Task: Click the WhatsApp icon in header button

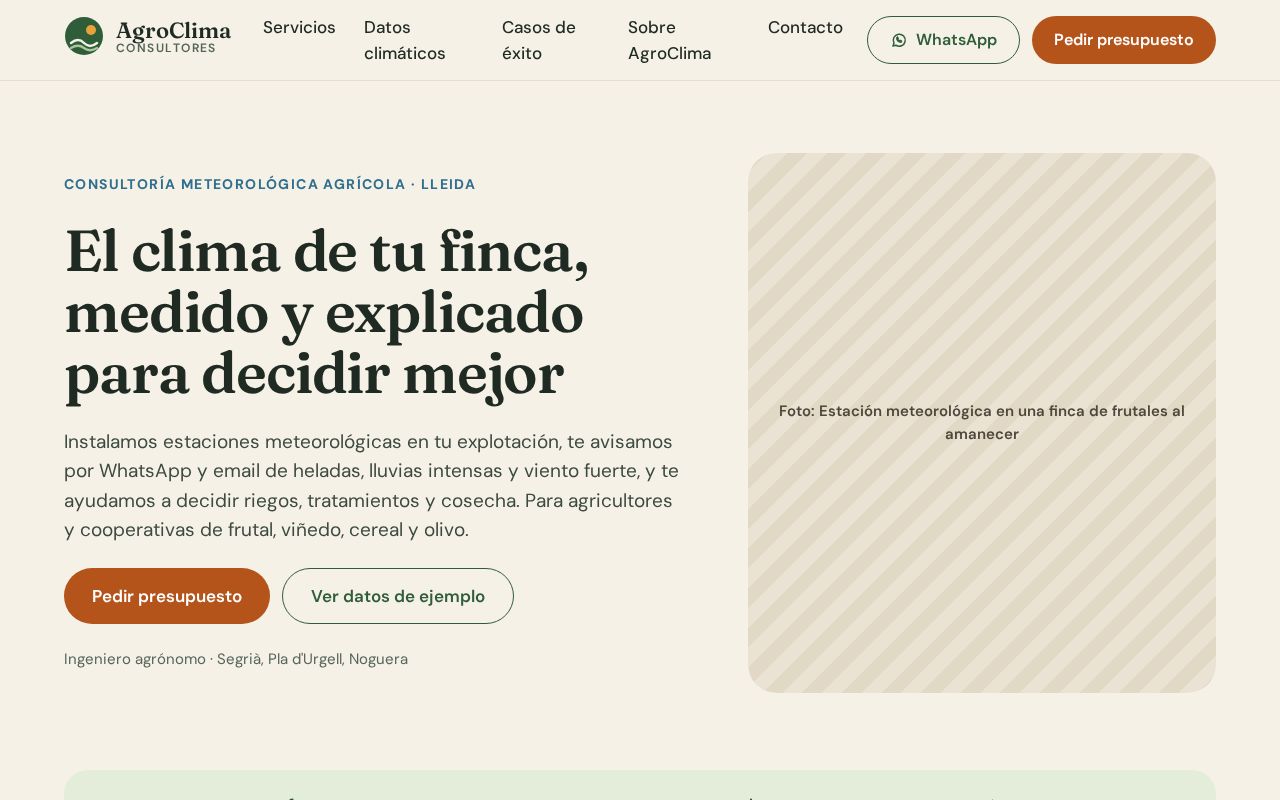Action: pyautogui.click(x=899, y=40)
